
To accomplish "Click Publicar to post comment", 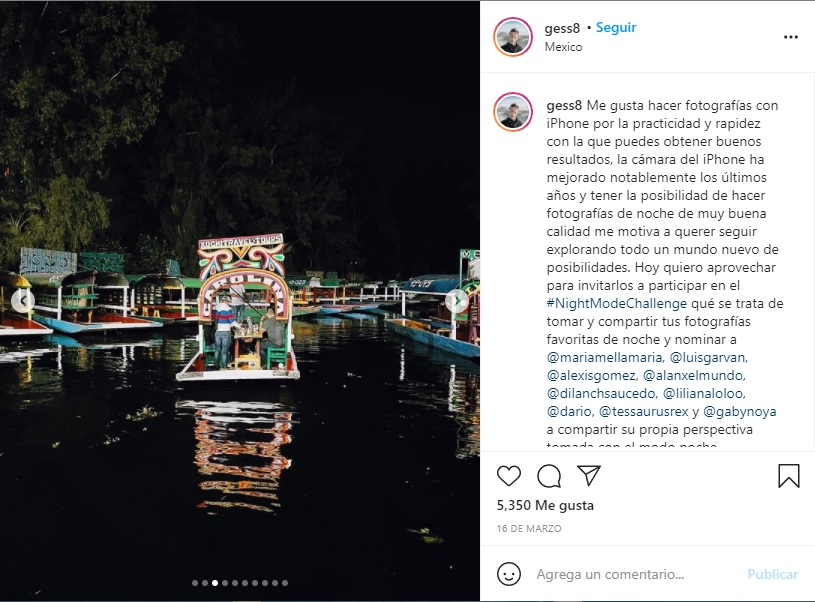I will (772, 574).
